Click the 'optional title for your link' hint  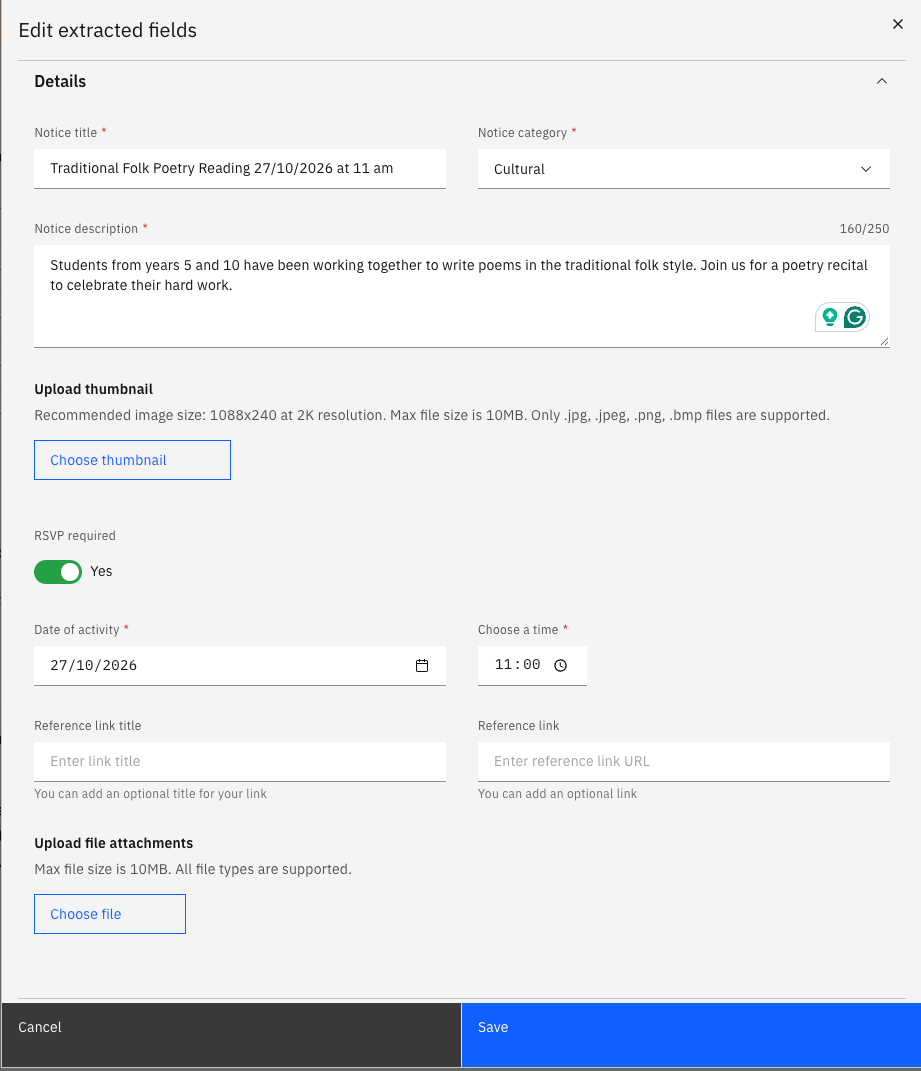pos(150,794)
